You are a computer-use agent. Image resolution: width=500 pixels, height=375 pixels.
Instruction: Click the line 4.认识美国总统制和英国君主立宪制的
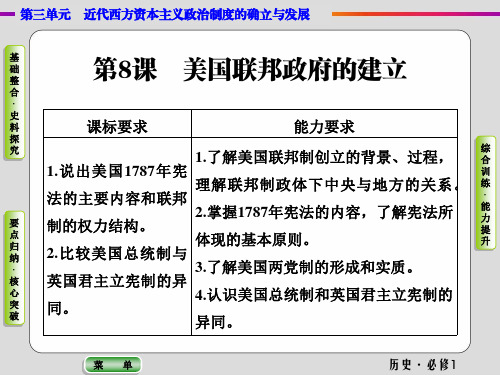pos(324,295)
